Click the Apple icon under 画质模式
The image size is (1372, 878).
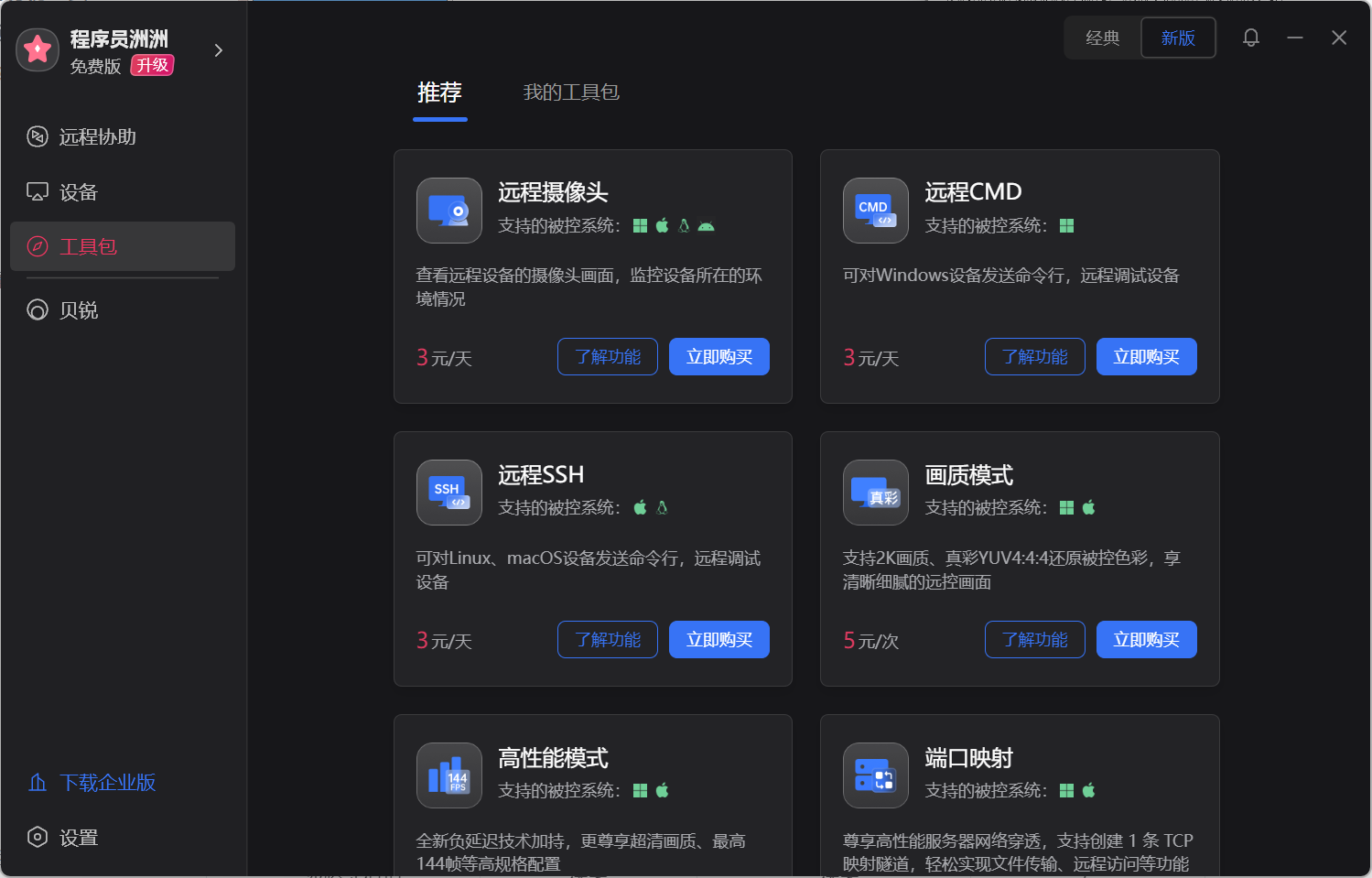coord(1089,507)
